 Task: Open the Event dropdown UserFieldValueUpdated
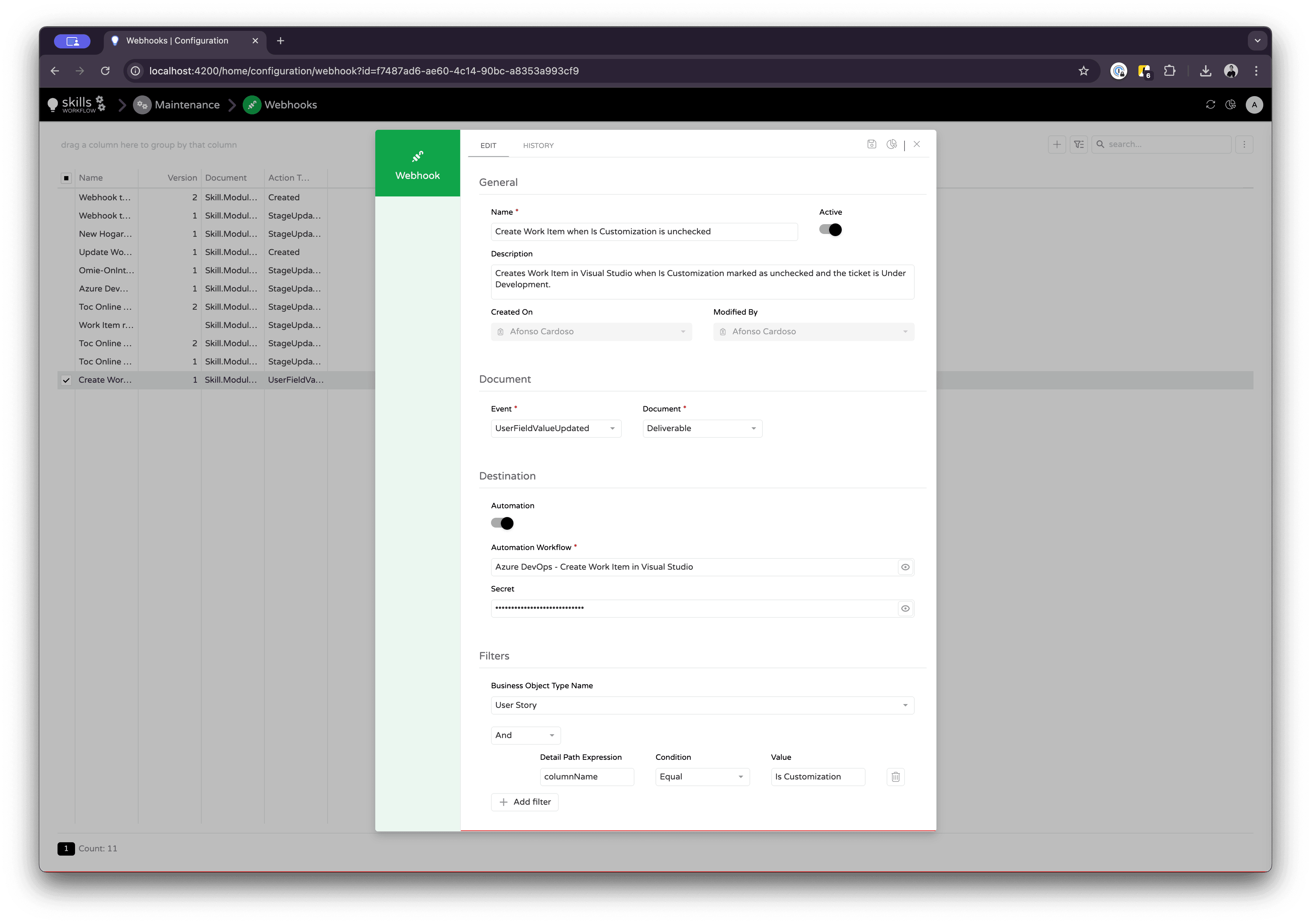coord(555,428)
